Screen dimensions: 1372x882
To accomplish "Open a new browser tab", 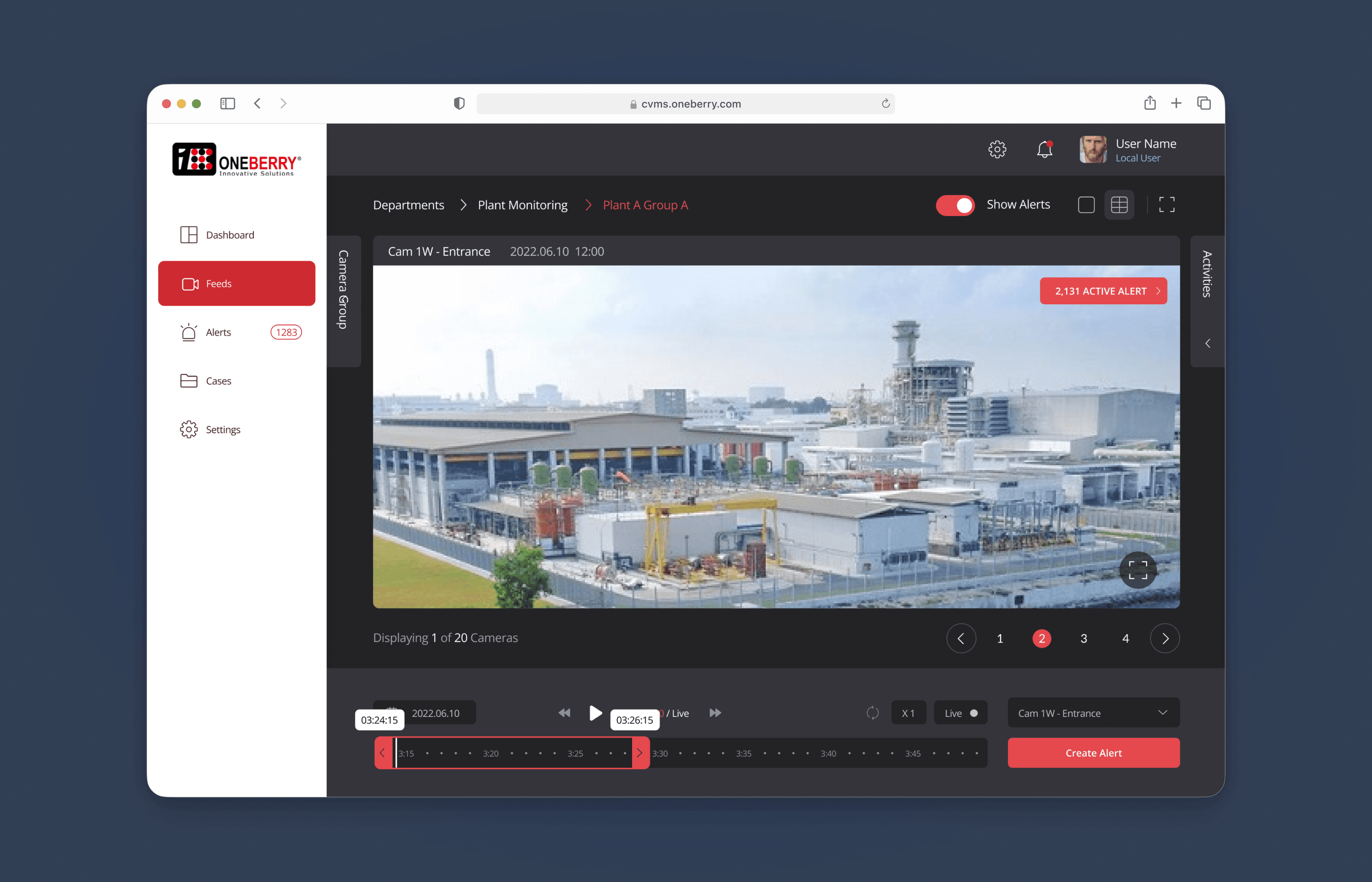I will (x=1176, y=103).
